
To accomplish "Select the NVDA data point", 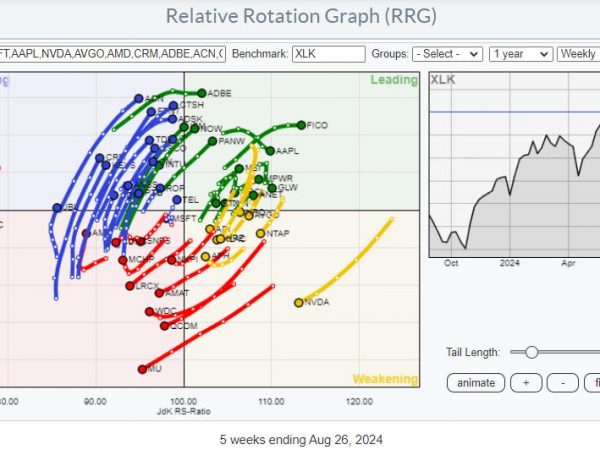I will [x=298, y=303].
